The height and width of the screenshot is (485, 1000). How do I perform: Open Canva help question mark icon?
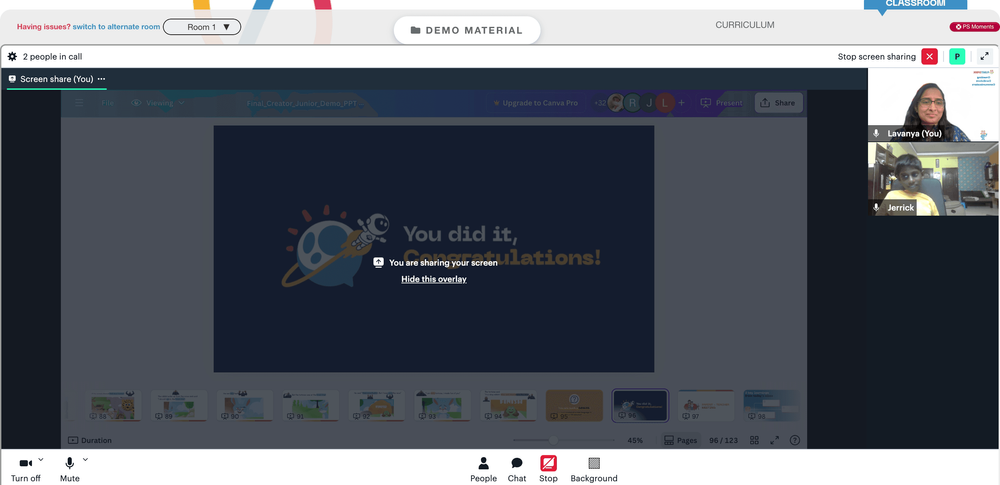(x=795, y=440)
